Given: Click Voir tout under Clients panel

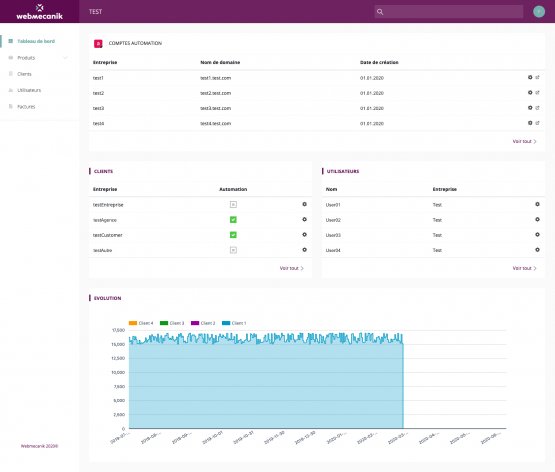Looking at the screenshot, I should [291, 268].
